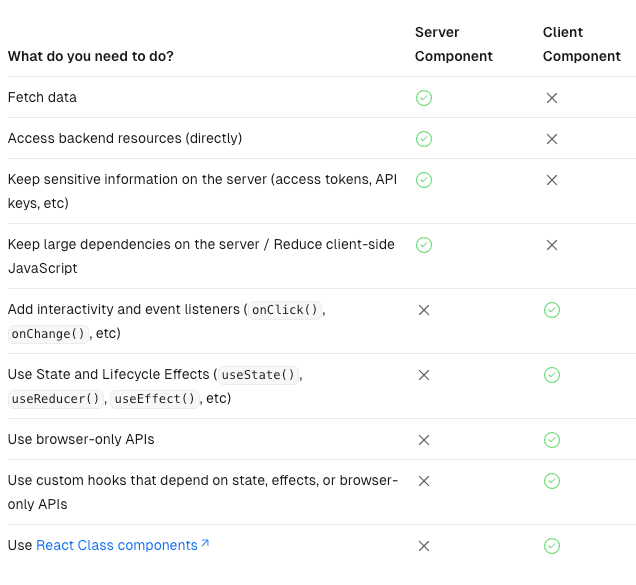Click Client cross for Keep large dependencies
Viewport: 636px width, 585px height.
click(552, 245)
